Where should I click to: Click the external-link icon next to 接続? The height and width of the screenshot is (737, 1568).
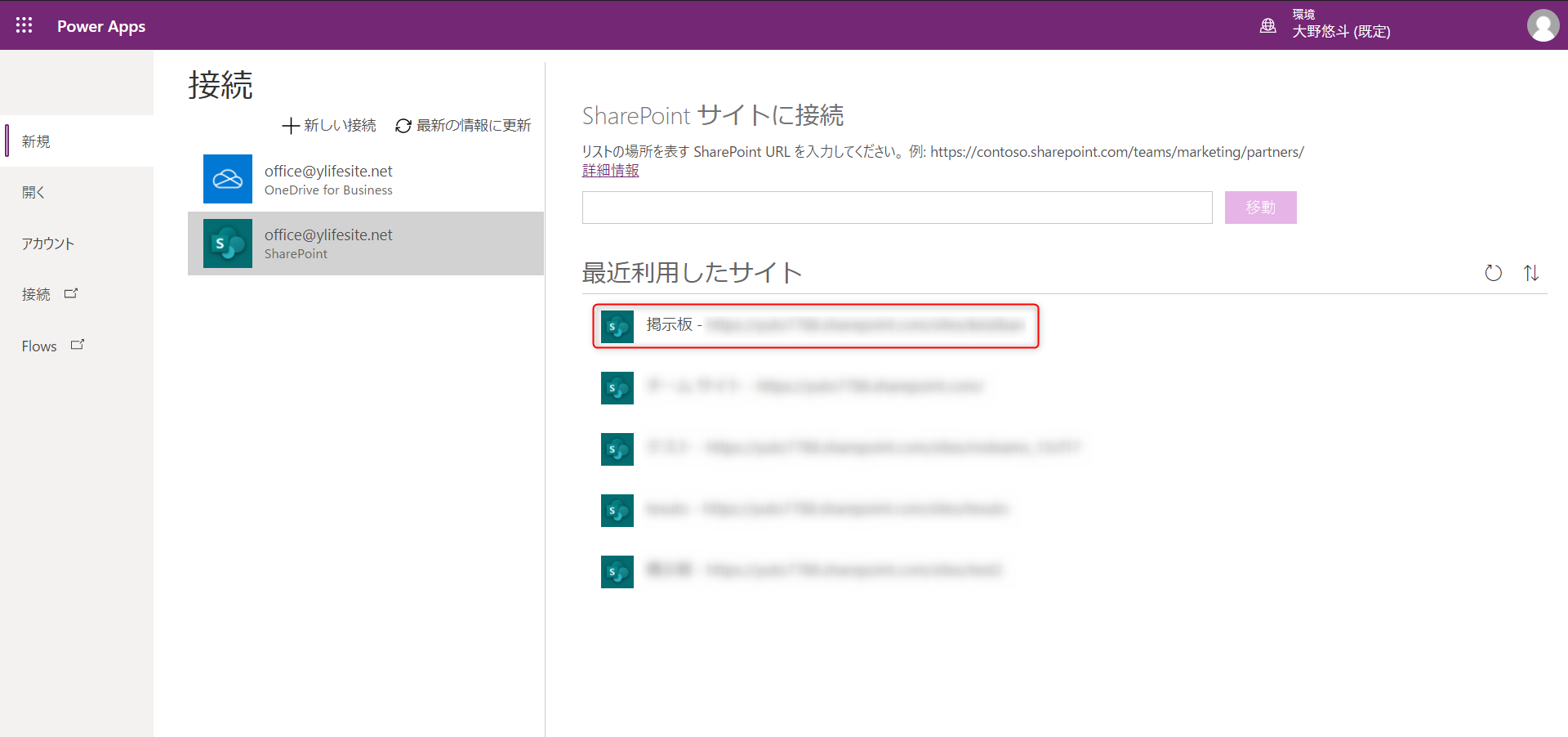click(x=71, y=293)
